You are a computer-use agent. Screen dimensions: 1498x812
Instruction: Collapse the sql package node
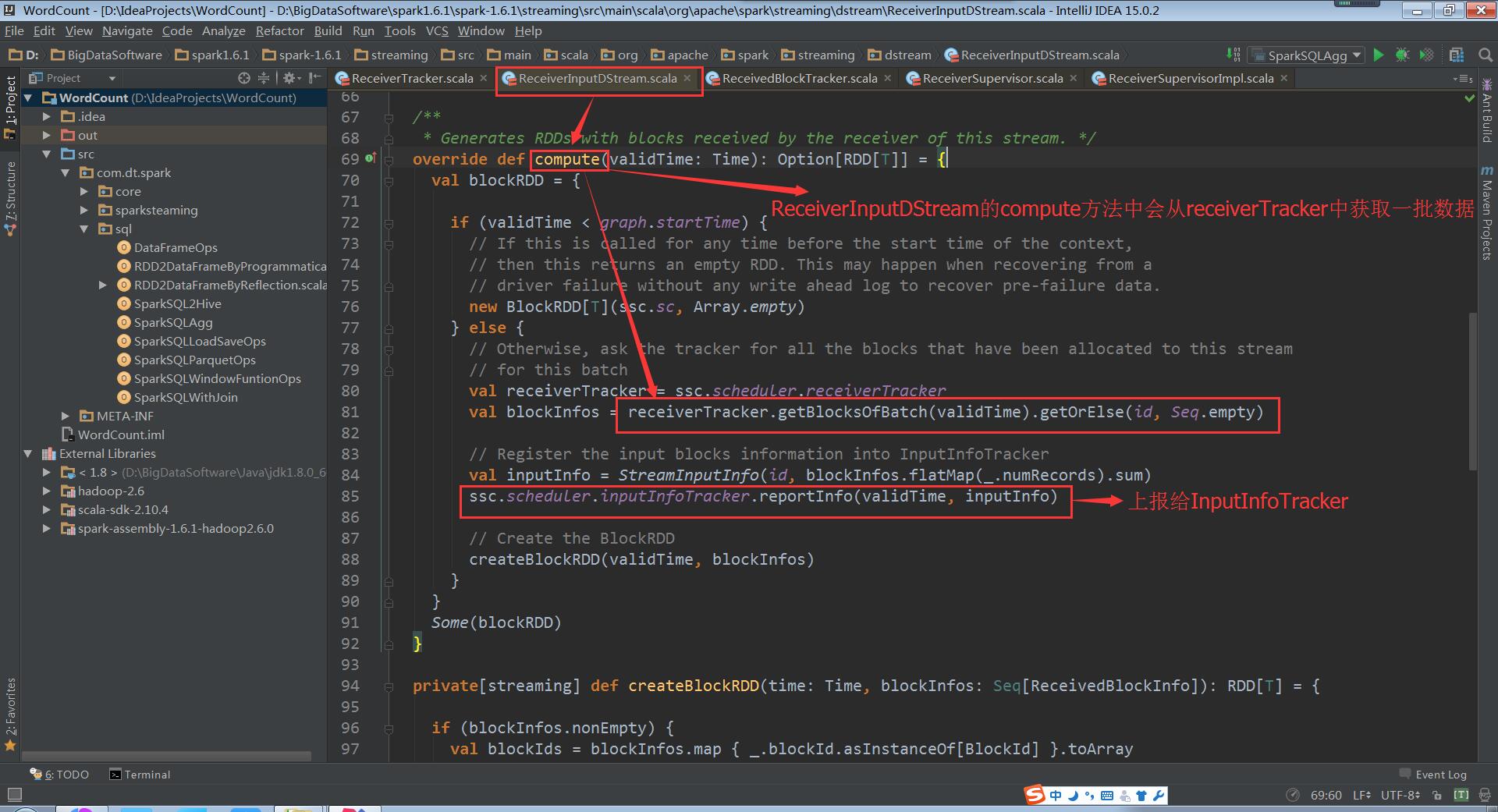click(x=84, y=229)
